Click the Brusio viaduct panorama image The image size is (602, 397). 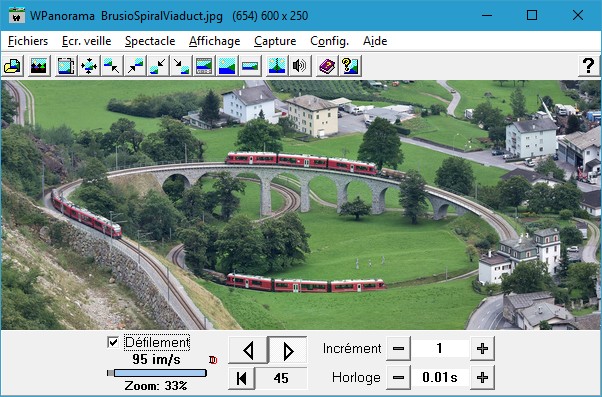(x=301, y=205)
